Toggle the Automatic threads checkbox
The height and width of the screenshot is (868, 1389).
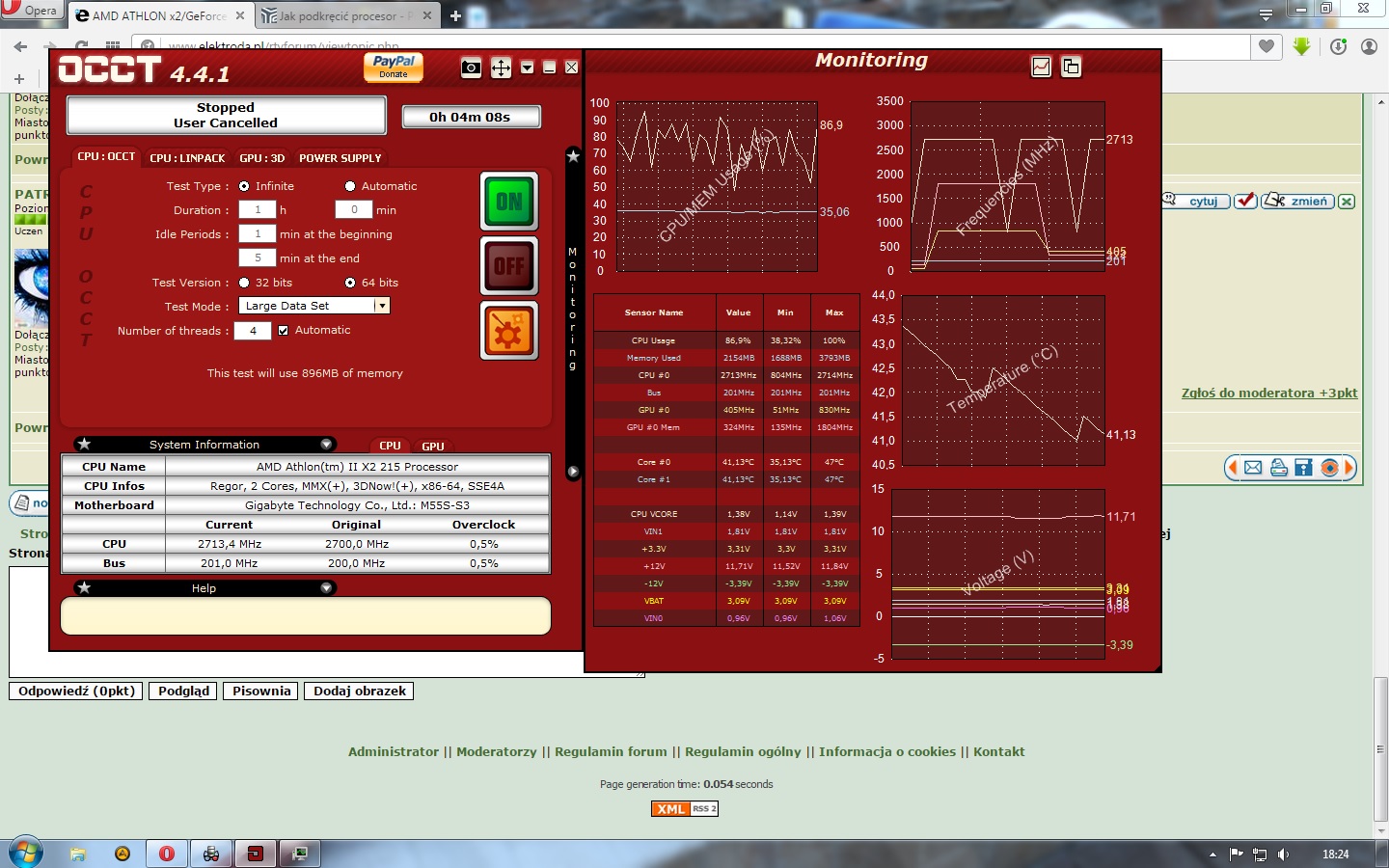pyautogui.click(x=283, y=330)
